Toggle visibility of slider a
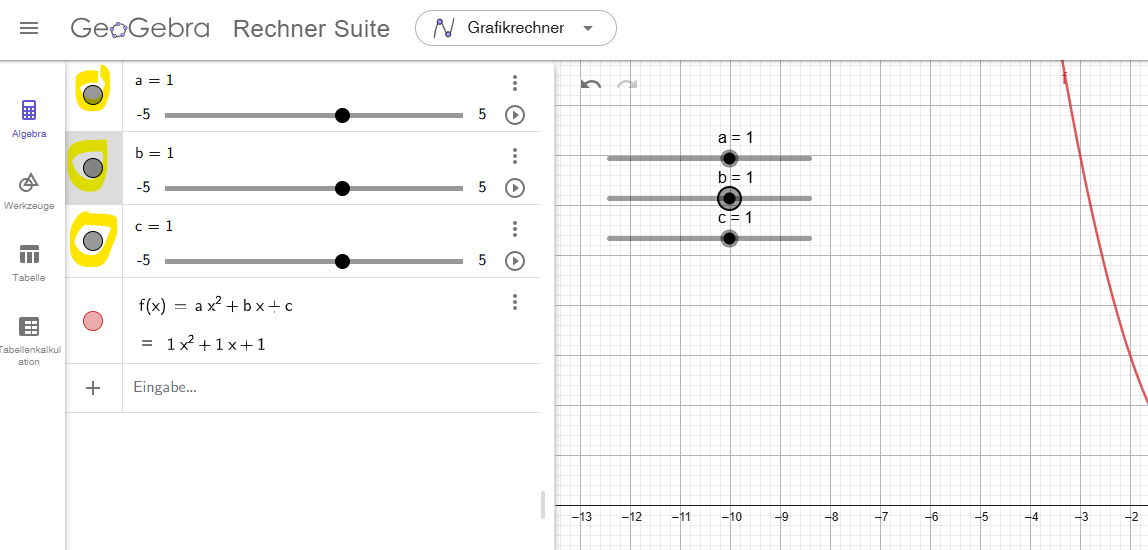The image size is (1148, 550). tap(93, 95)
